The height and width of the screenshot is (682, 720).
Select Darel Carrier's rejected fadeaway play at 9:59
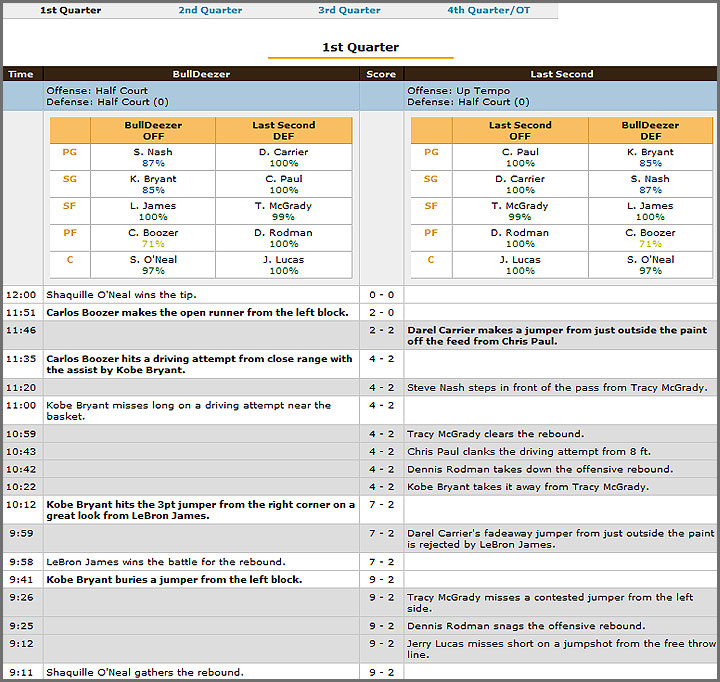click(x=560, y=539)
